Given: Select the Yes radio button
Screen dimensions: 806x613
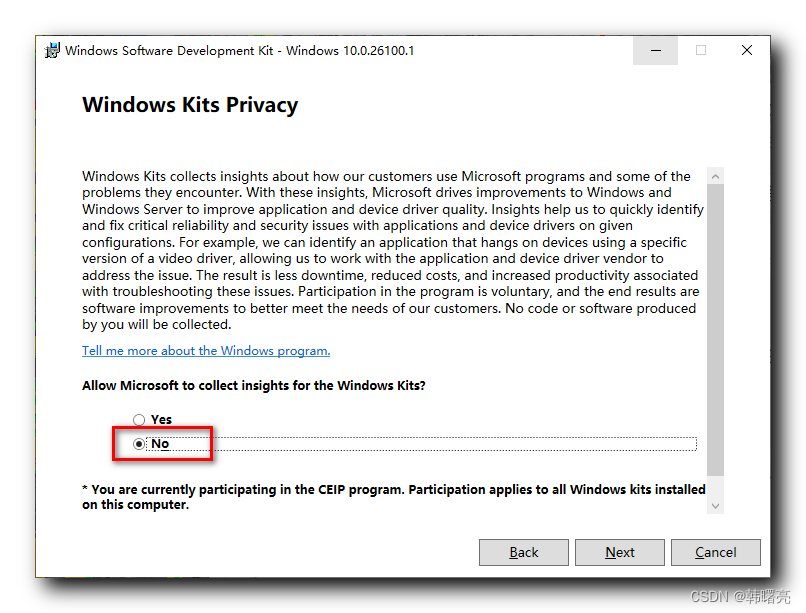Looking at the screenshot, I should [139, 419].
